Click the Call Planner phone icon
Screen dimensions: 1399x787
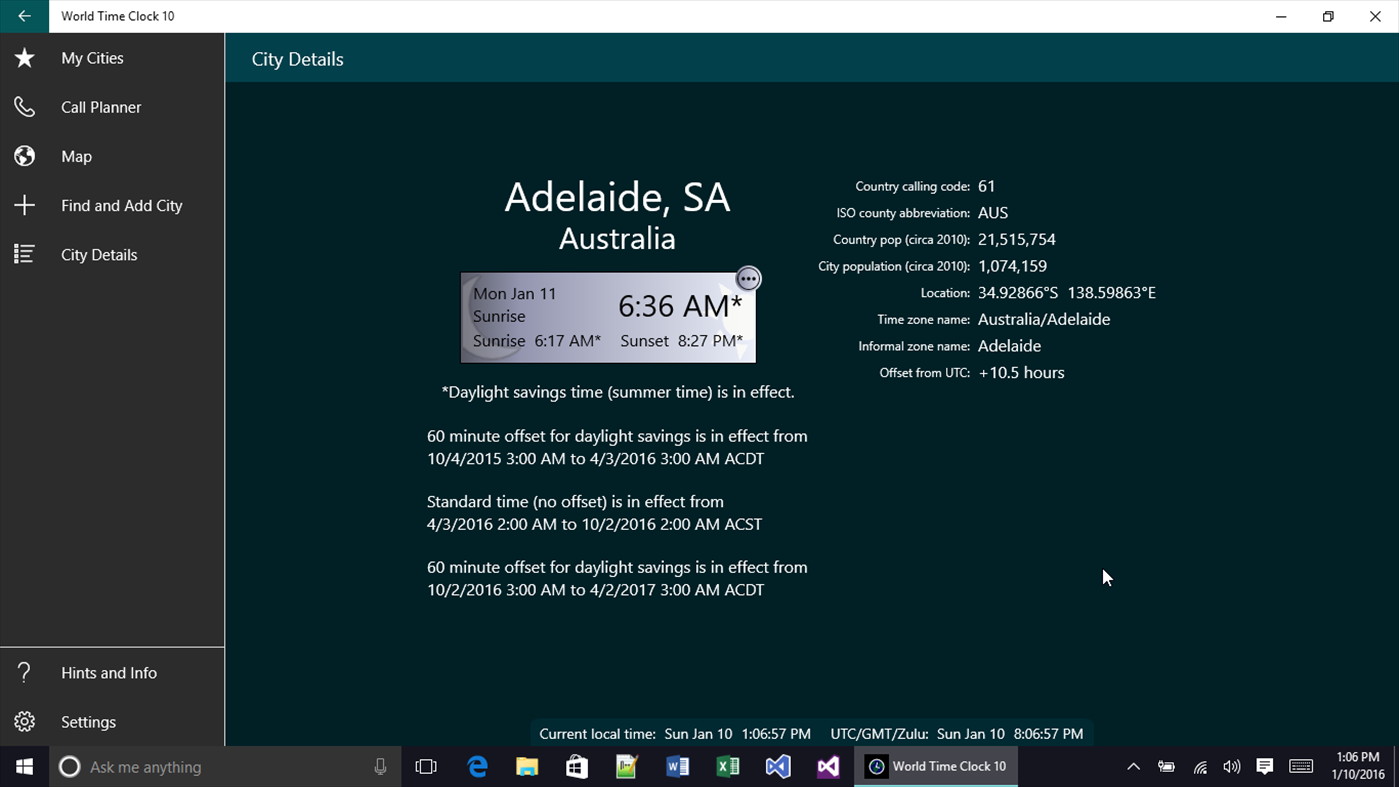(x=24, y=107)
